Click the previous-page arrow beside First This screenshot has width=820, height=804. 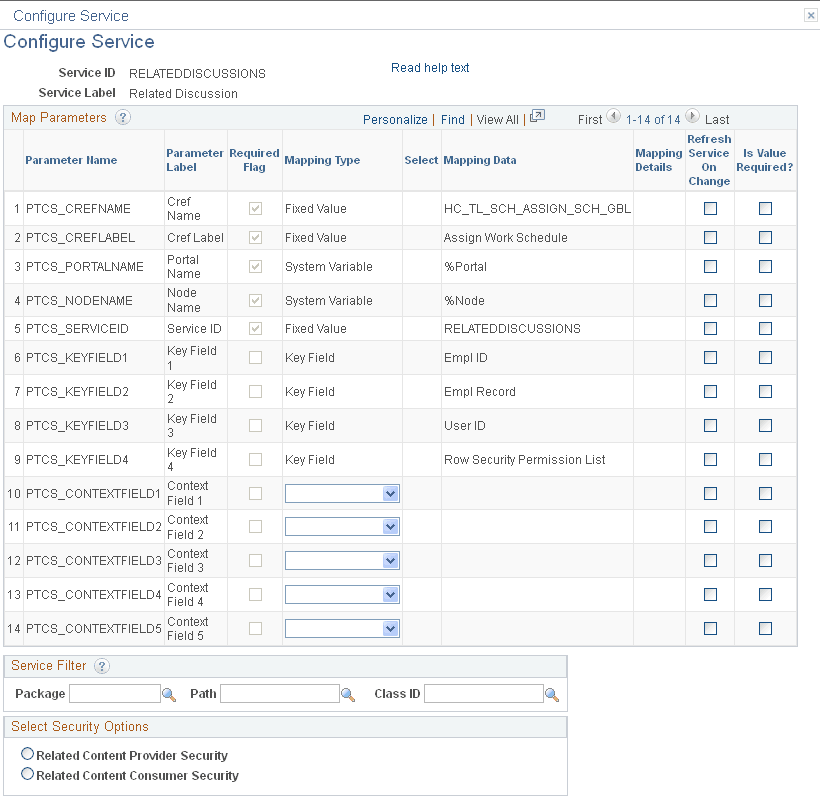(615, 116)
